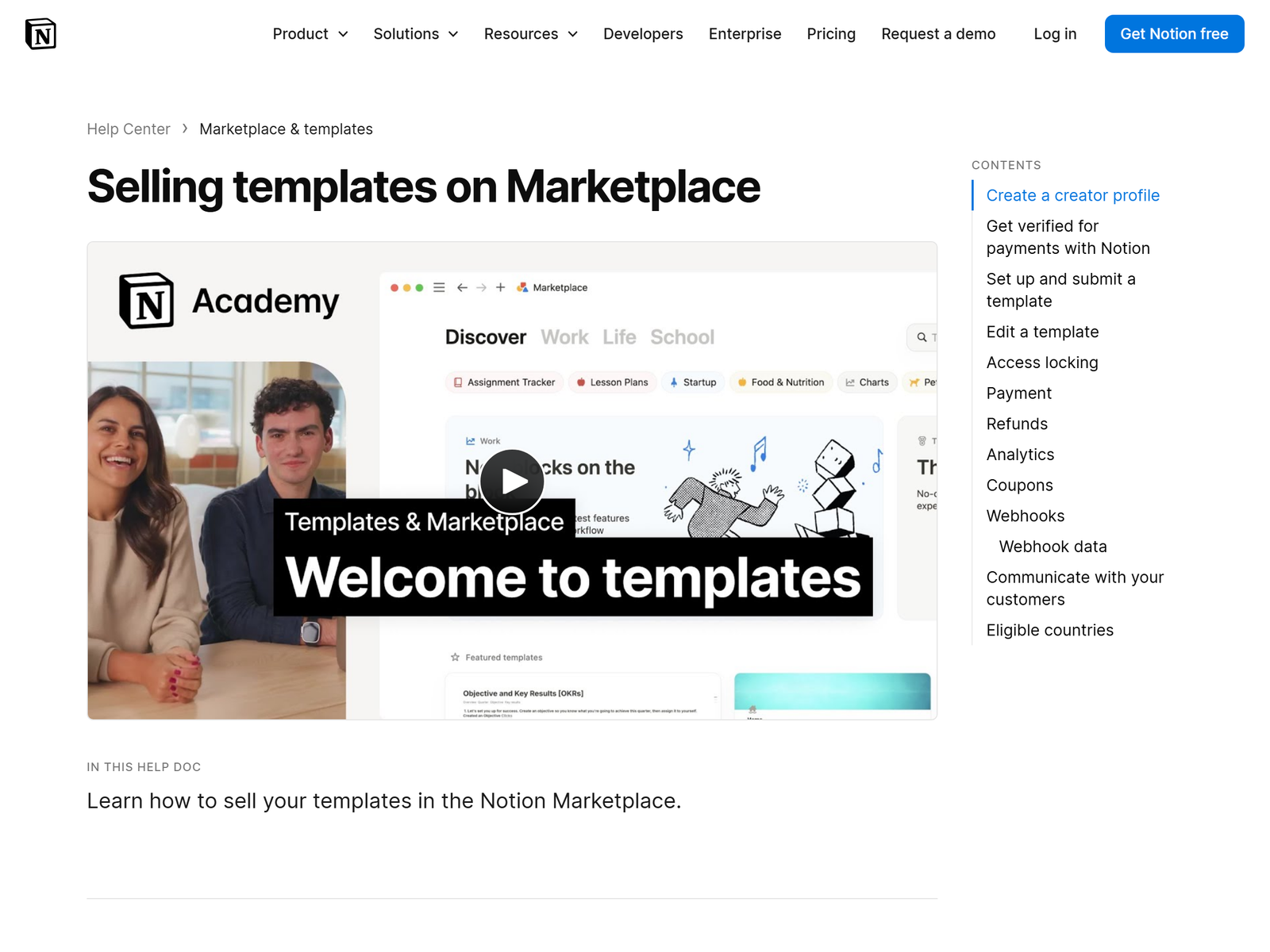The width and height of the screenshot is (1270, 952).
Task: Open Marketplace & templates breadcrumb
Action: pos(286,129)
